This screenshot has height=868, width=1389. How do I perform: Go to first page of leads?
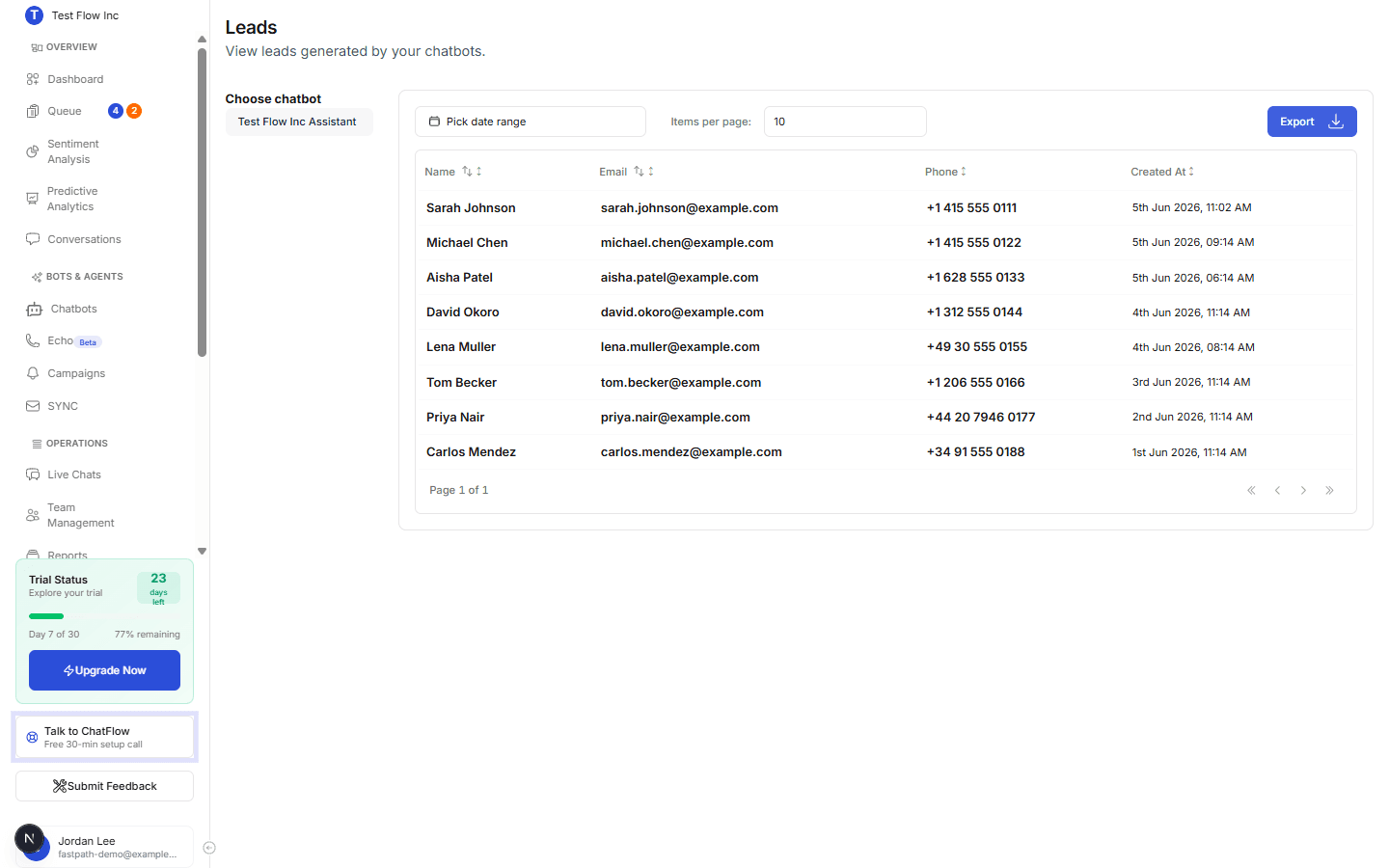[x=1251, y=490]
